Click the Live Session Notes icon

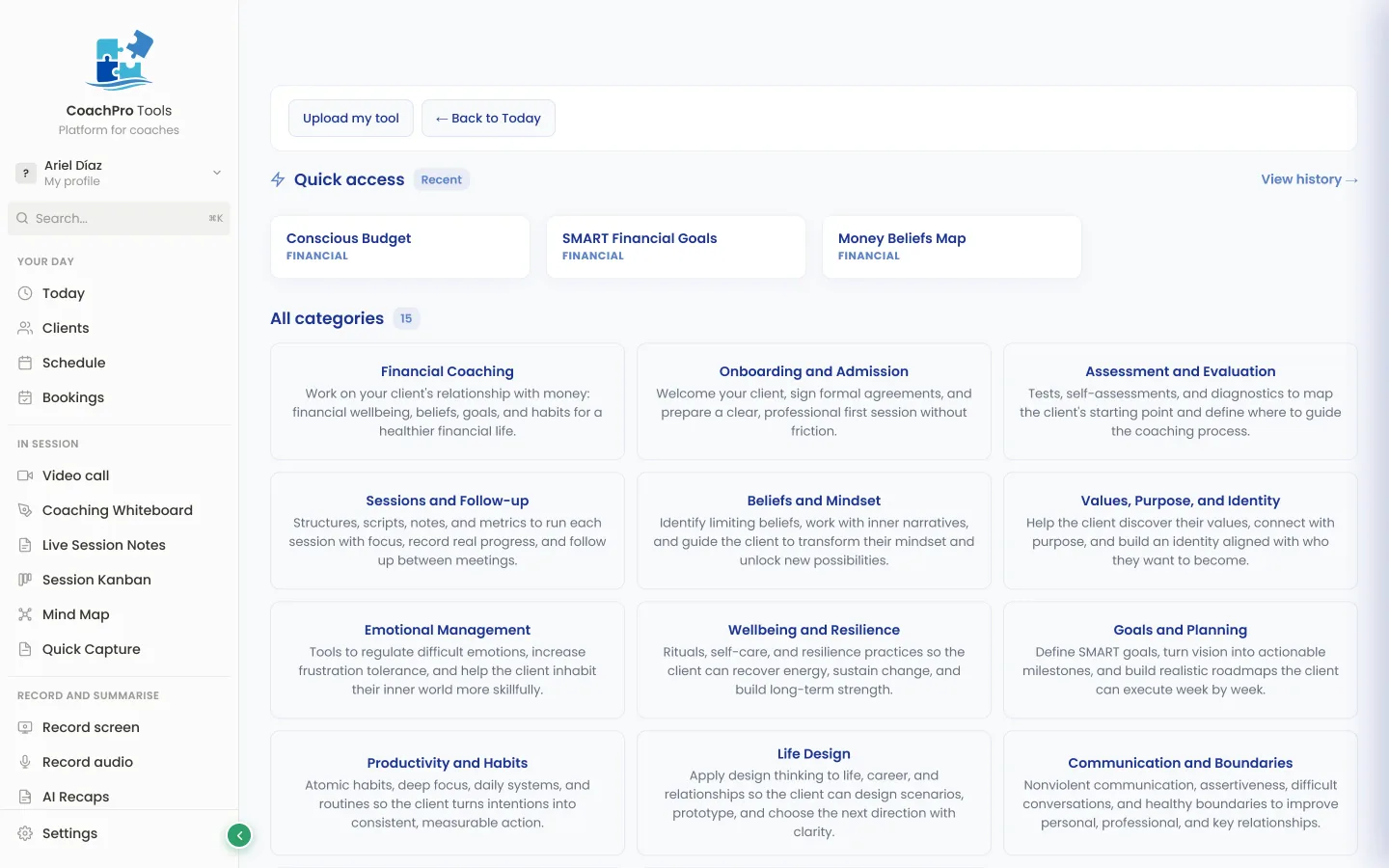pyautogui.click(x=25, y=545)
